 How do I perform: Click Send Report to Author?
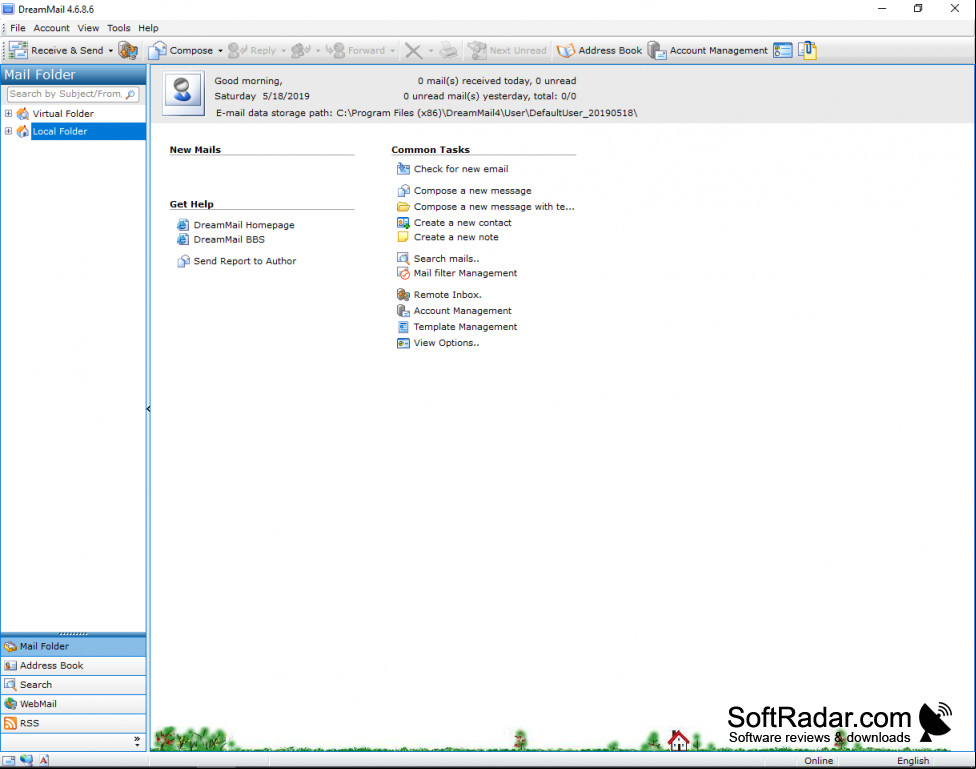(x=245, y=261)
